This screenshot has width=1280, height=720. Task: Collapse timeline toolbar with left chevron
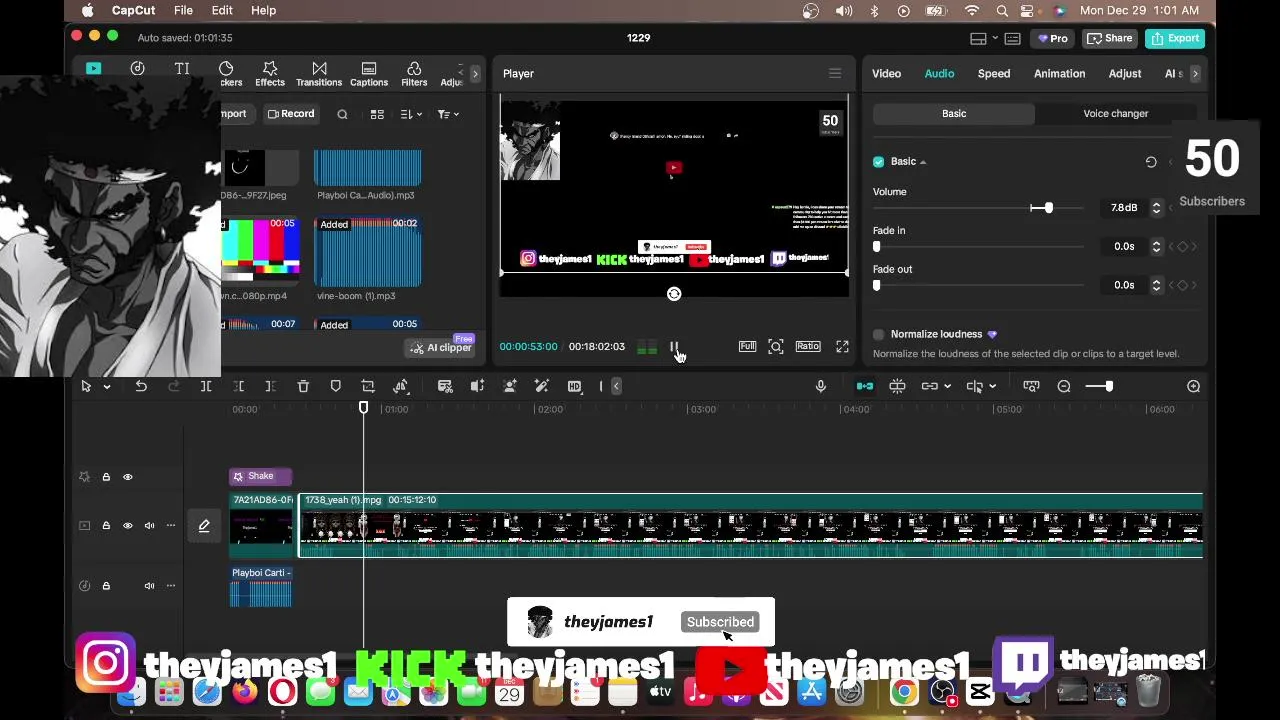click(616, 386)
